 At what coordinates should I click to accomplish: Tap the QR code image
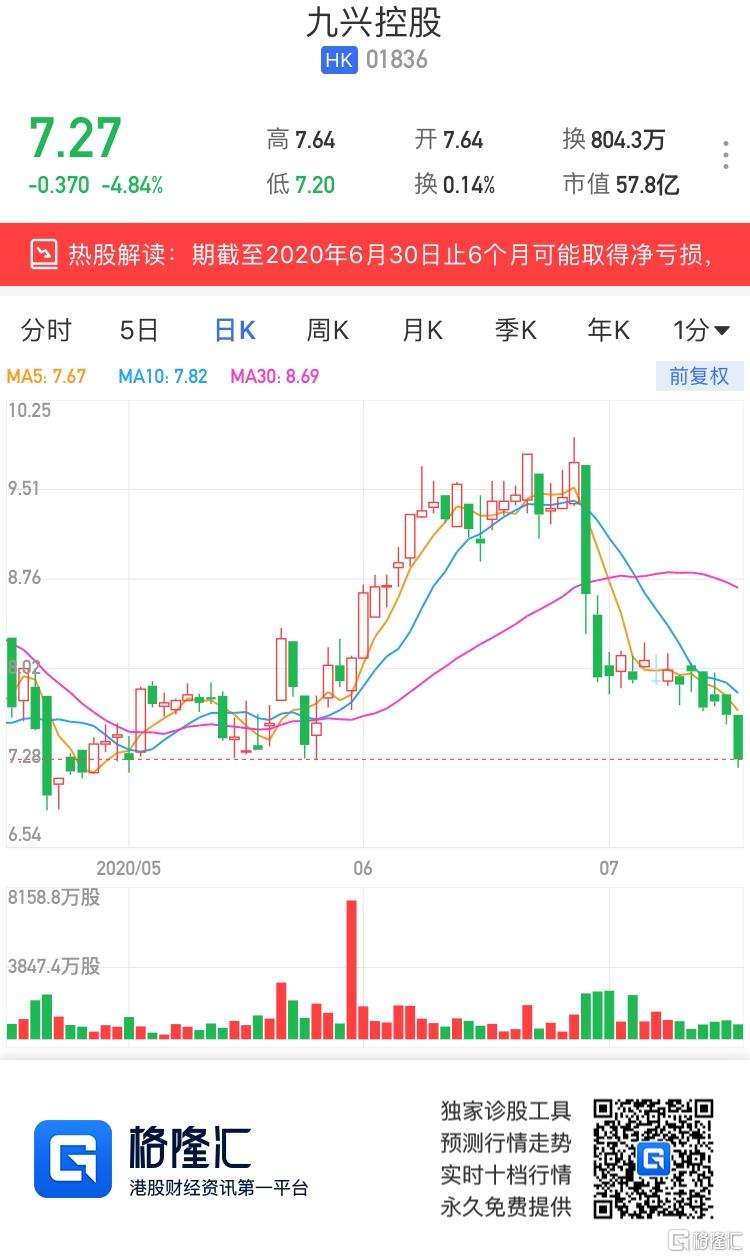[x=653, y=1158]
